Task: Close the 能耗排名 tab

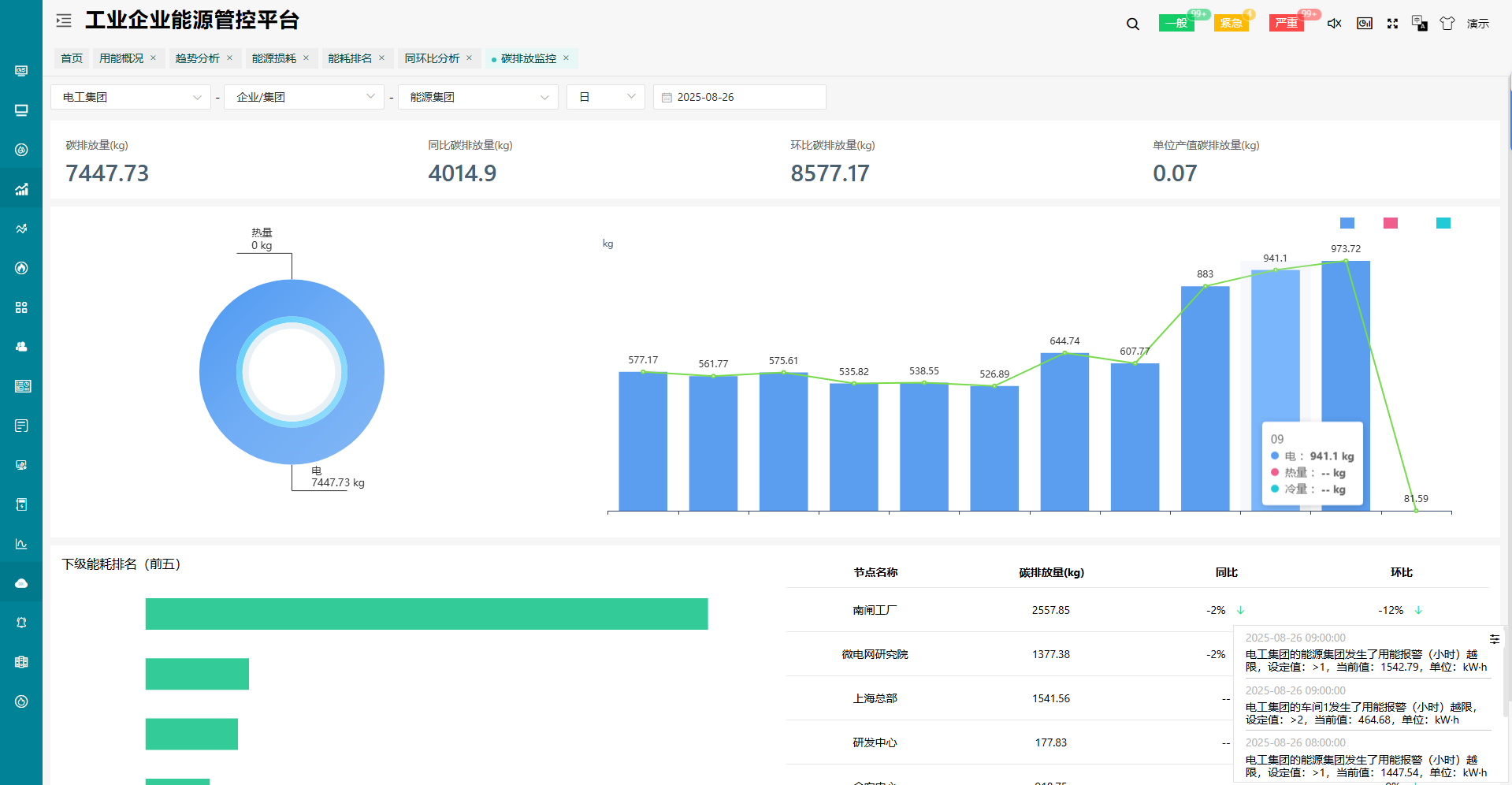Action: click(x=381, y=58)
